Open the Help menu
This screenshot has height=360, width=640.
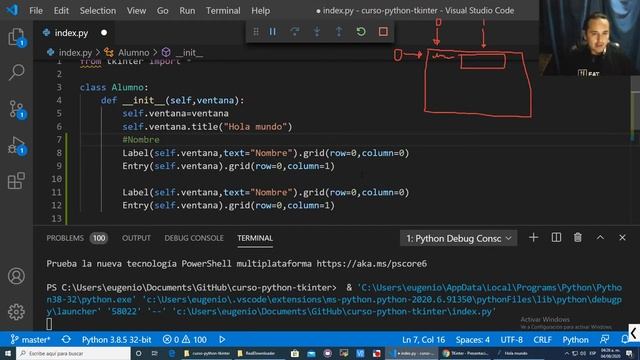tap(260, 11)
